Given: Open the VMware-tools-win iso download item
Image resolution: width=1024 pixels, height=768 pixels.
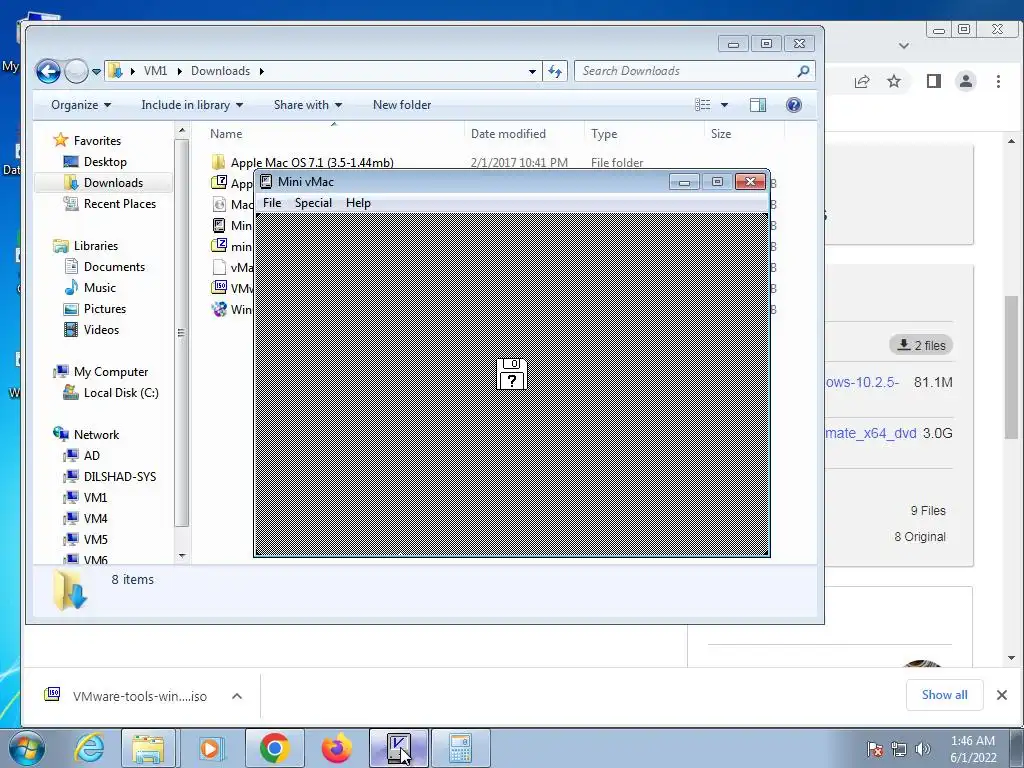Looking at the screenshot, I should 125,696.
